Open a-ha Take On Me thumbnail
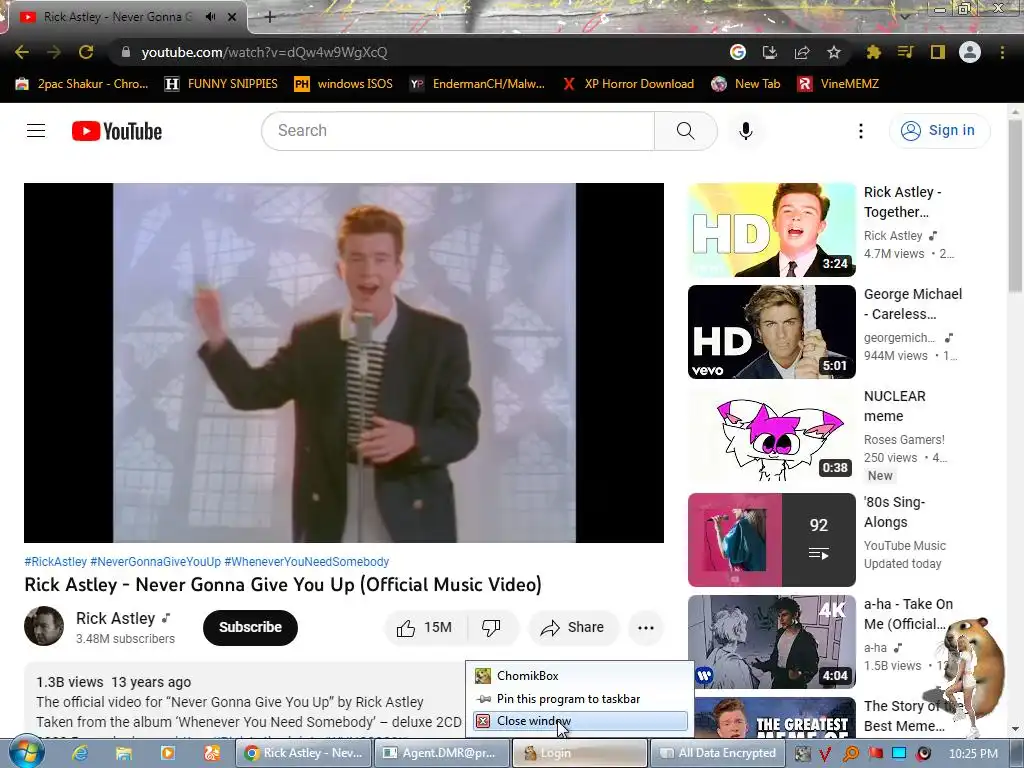 (771, 641)
